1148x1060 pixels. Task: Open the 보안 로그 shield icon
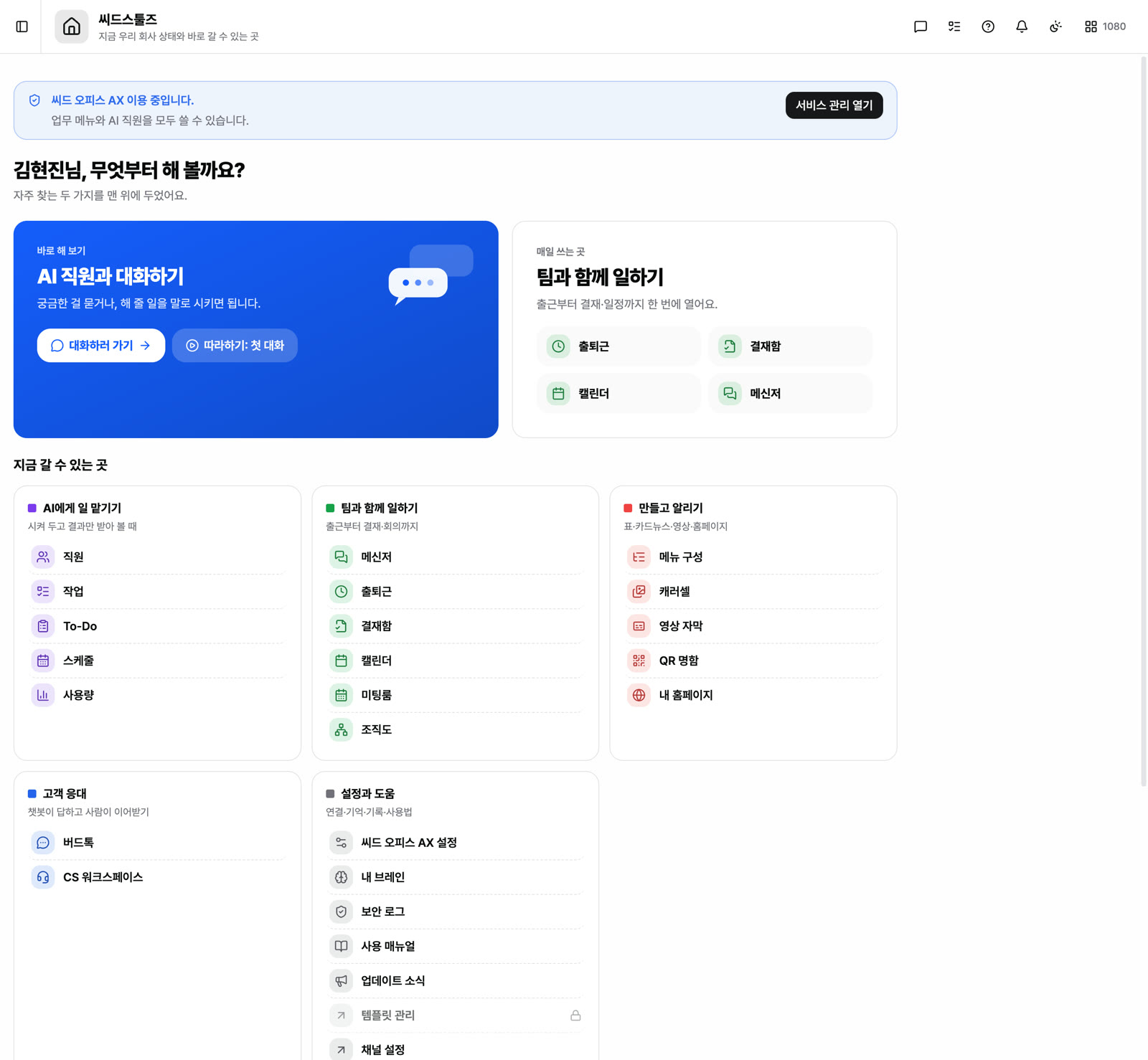click(341, 912)
